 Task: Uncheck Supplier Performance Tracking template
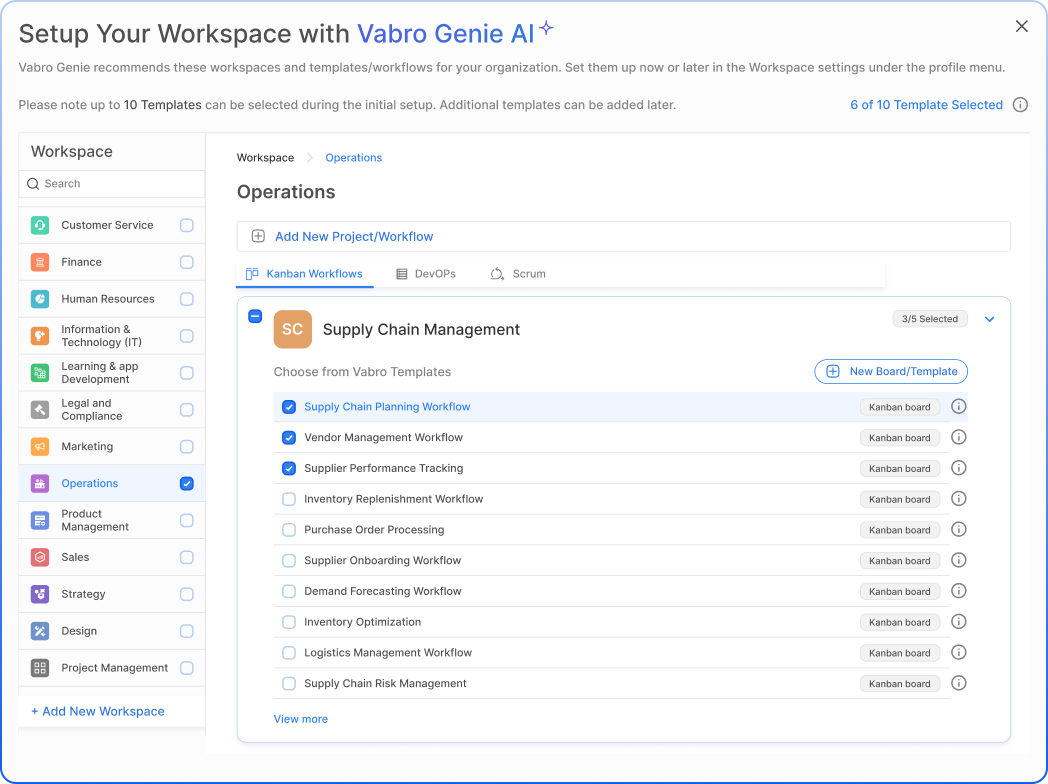(289, 468)
